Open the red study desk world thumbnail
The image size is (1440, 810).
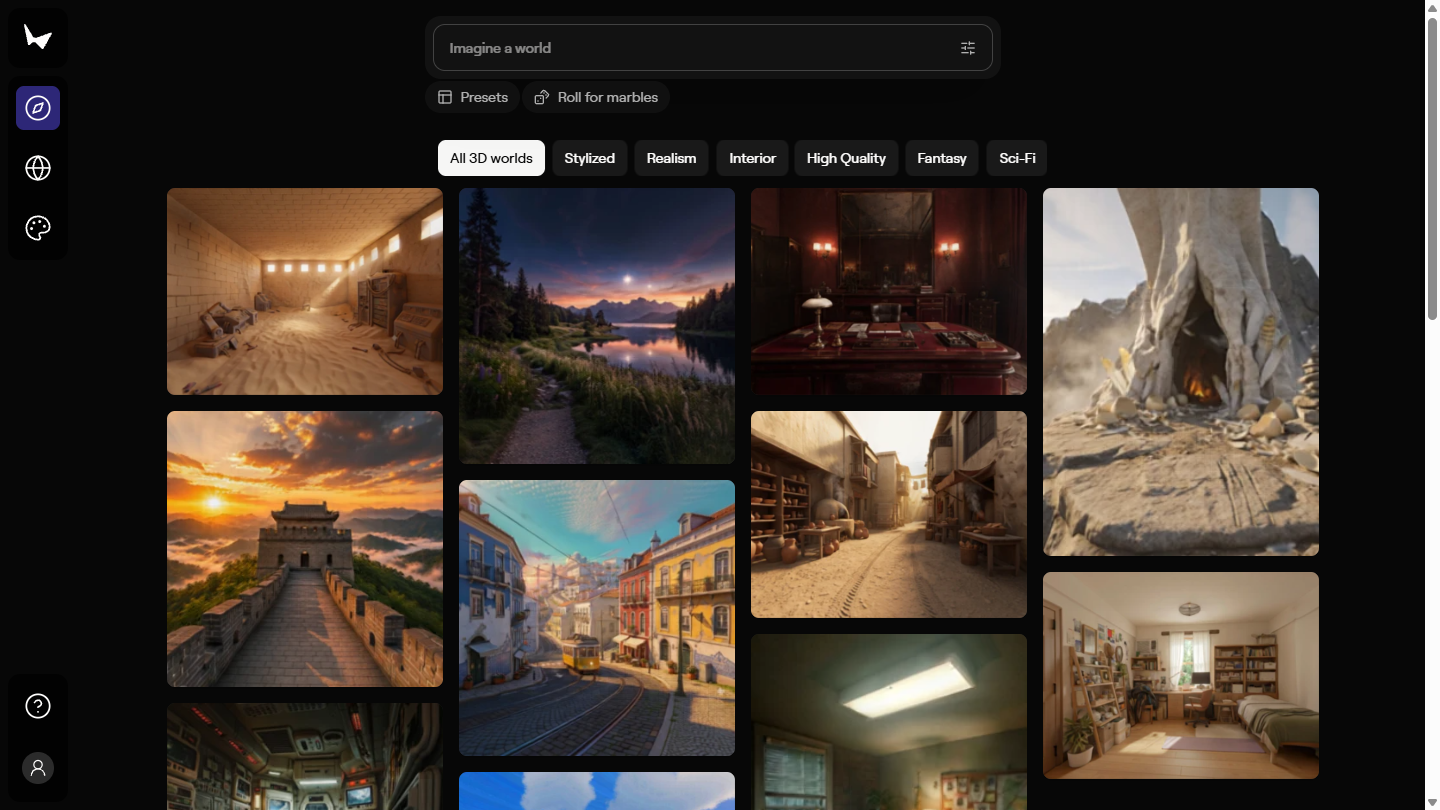(x=889, y=291)
